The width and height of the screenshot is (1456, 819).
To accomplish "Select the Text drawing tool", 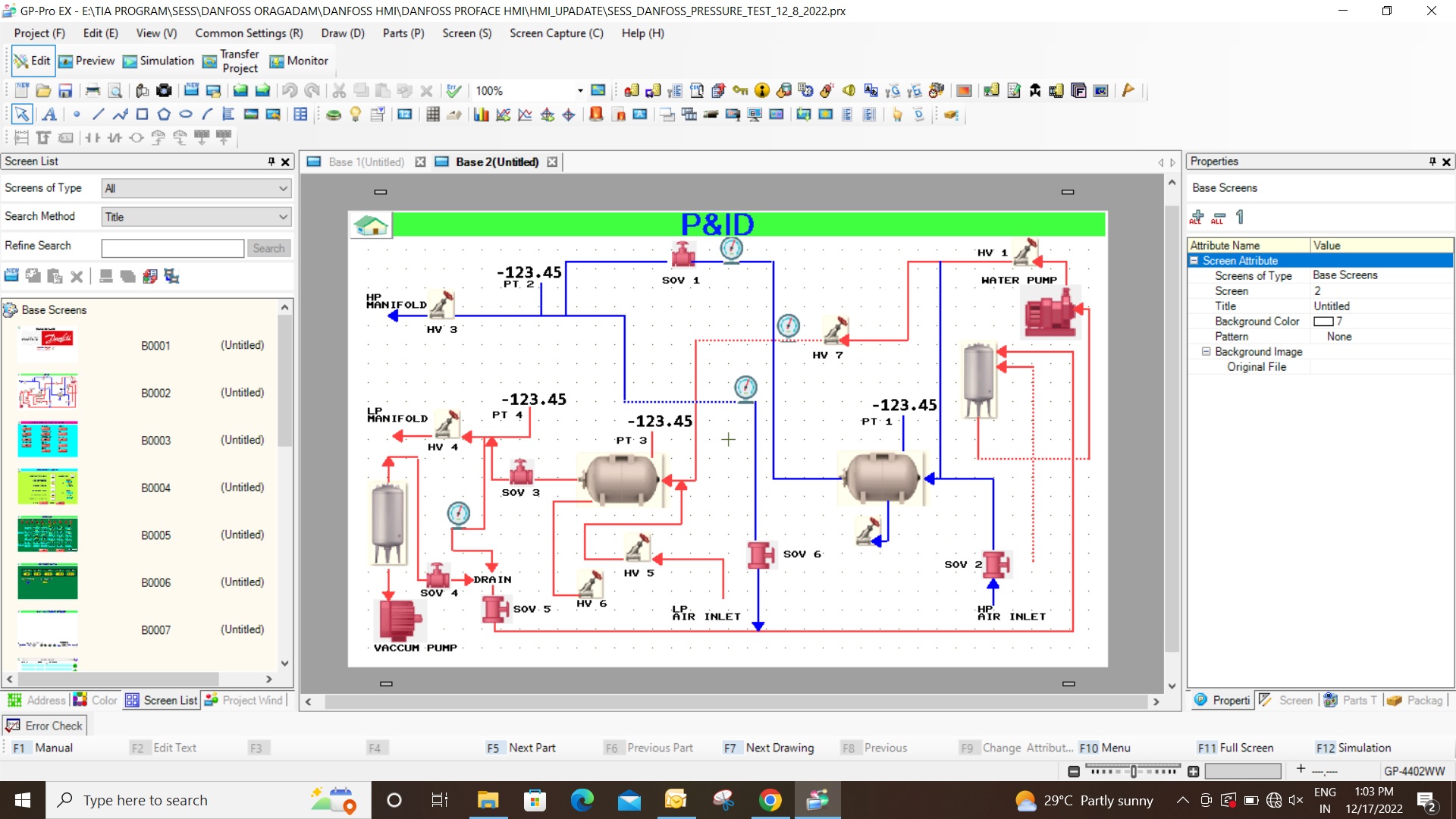I will [x=49, y=115].
